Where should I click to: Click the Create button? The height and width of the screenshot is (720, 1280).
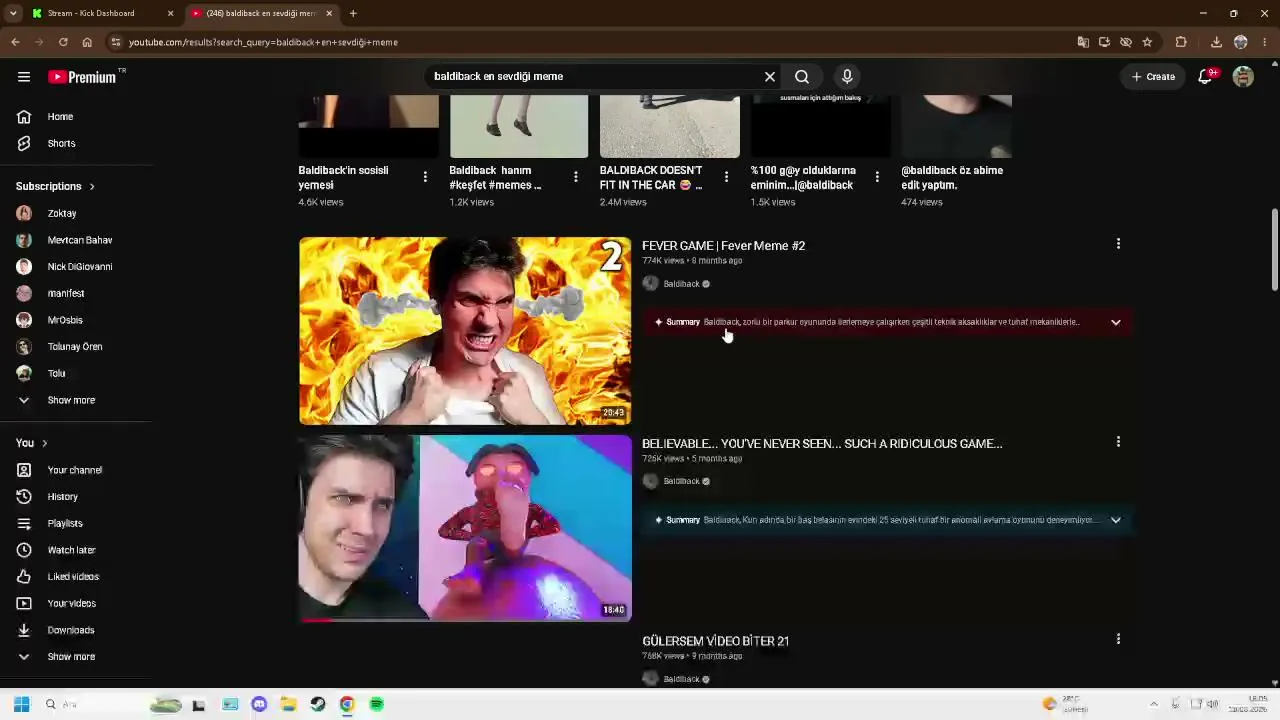click(x=1154, y=77)
